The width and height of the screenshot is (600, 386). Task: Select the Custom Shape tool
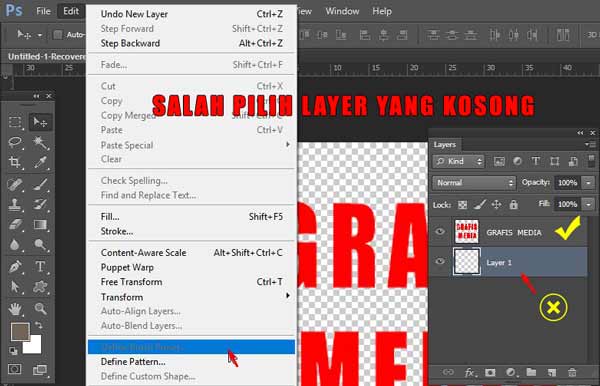tap(40, 286)
